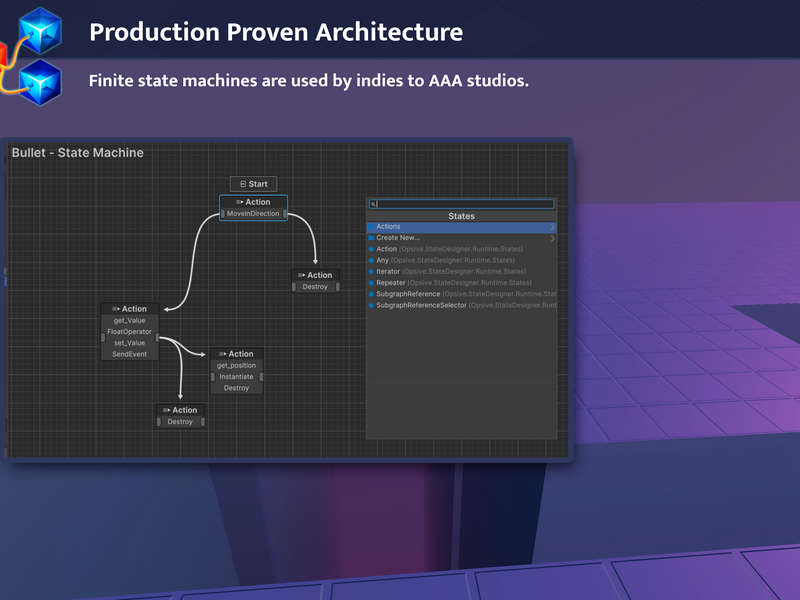Add a SubgraphReference state
Screen dimensions: 800x600
pos(461,294)
